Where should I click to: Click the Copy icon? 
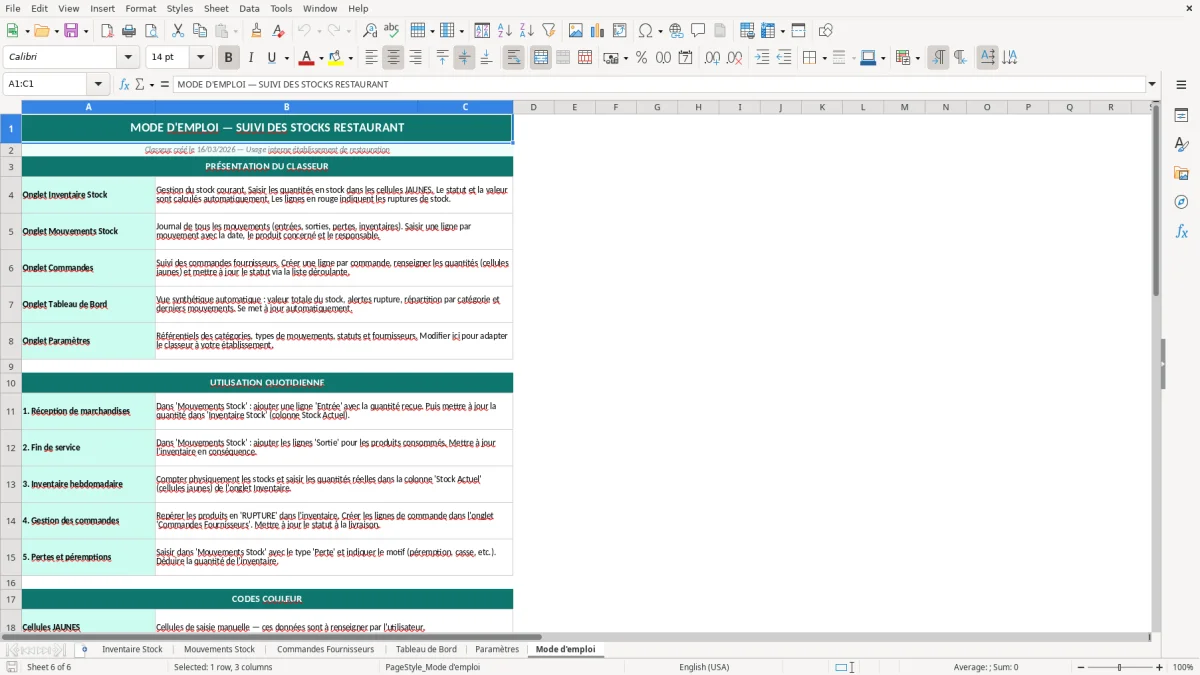[200, 31]
